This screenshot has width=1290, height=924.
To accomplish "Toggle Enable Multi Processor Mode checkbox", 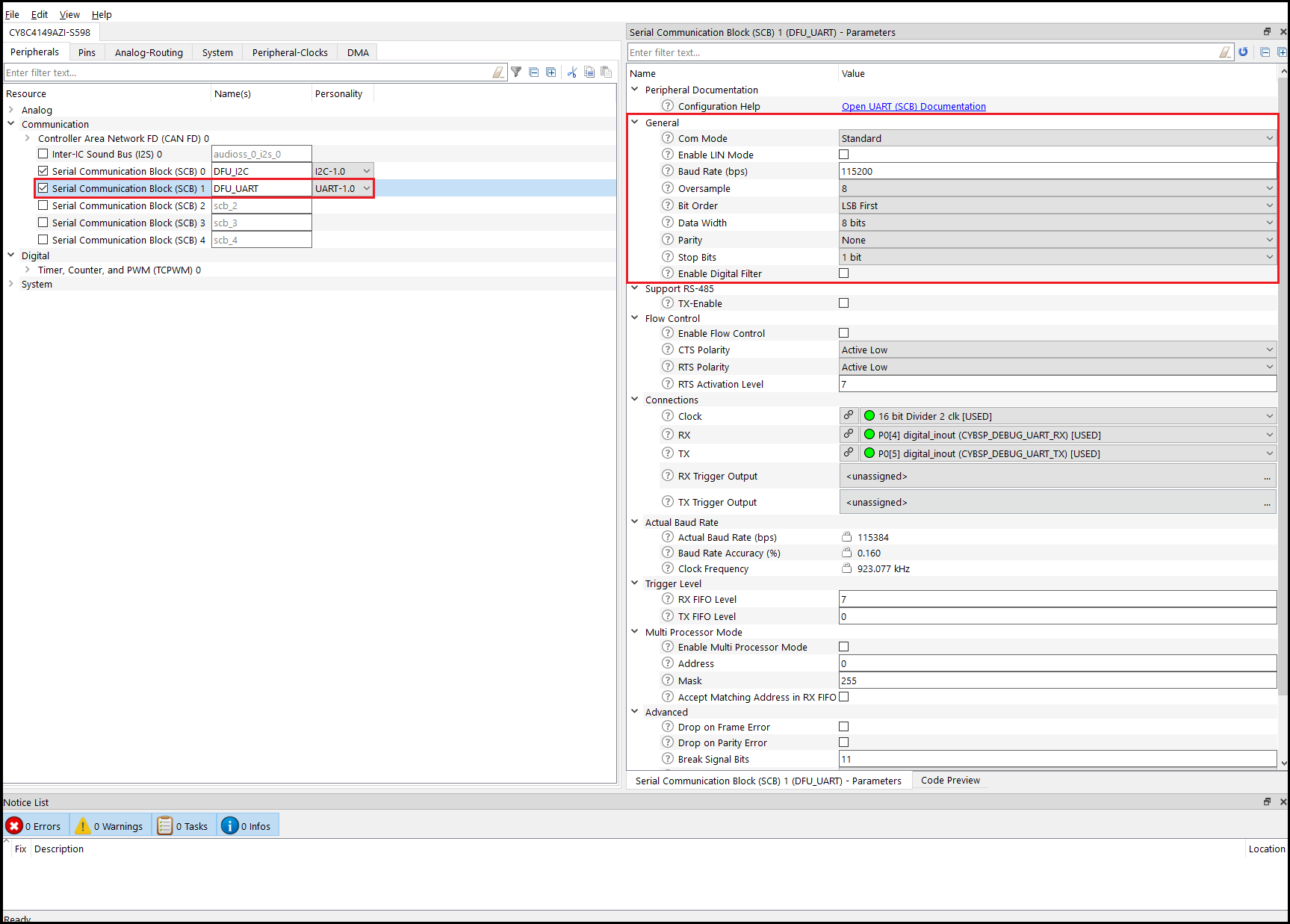I will click(x=844, y=647).
